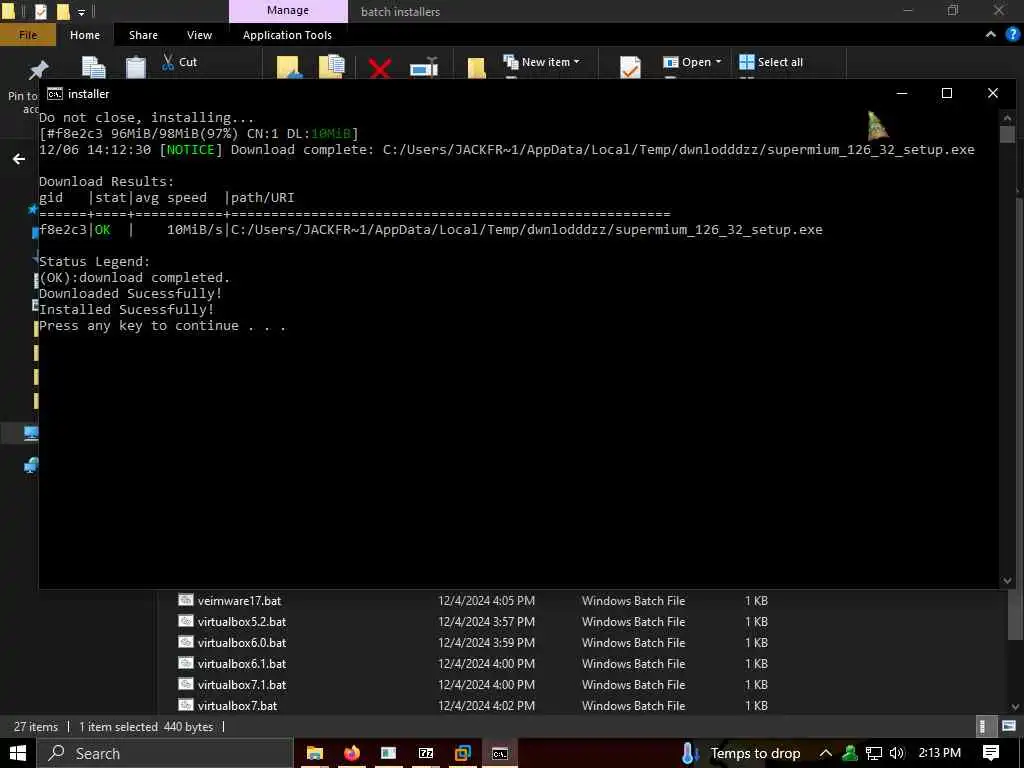Collapse the ribbon with the chevron arrow

pyautogui.click(x=991, y=34)
